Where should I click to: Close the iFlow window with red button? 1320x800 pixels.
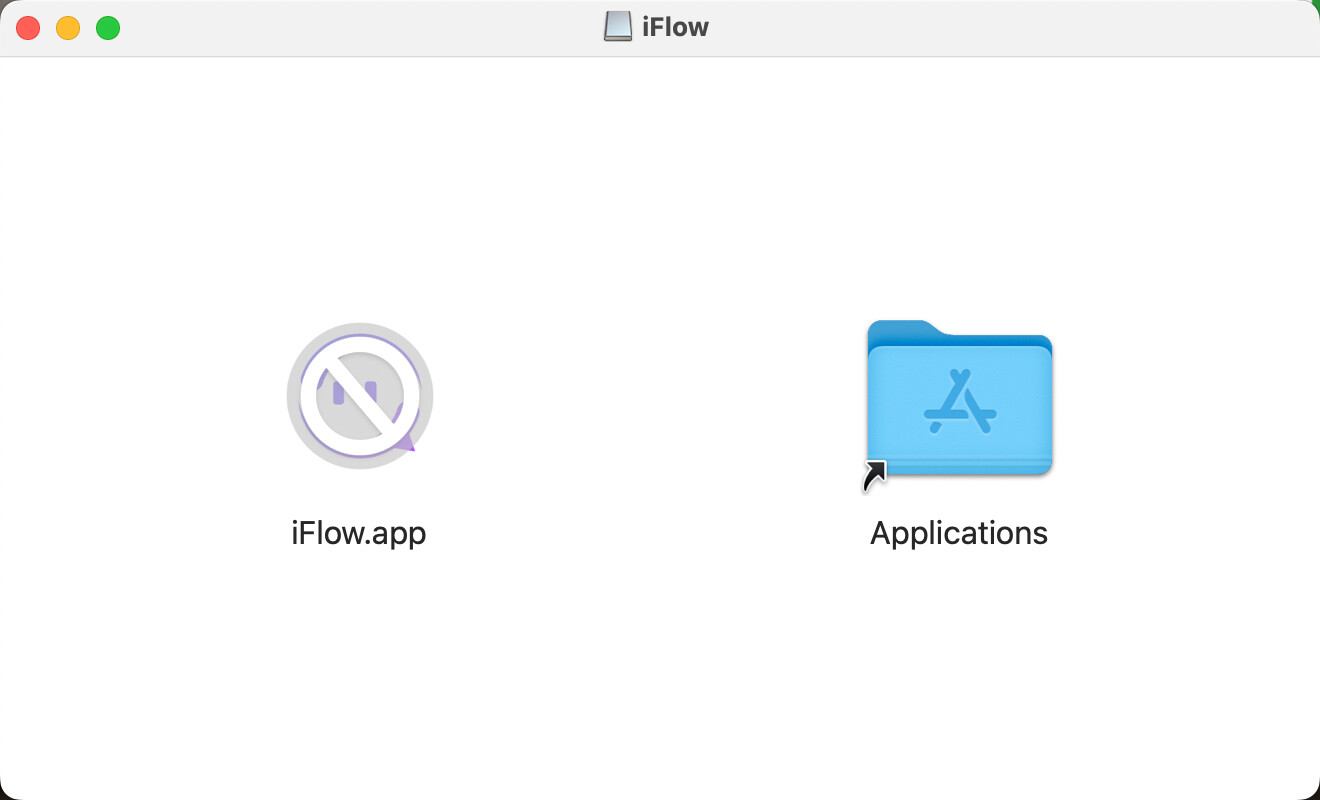[28, 28]
